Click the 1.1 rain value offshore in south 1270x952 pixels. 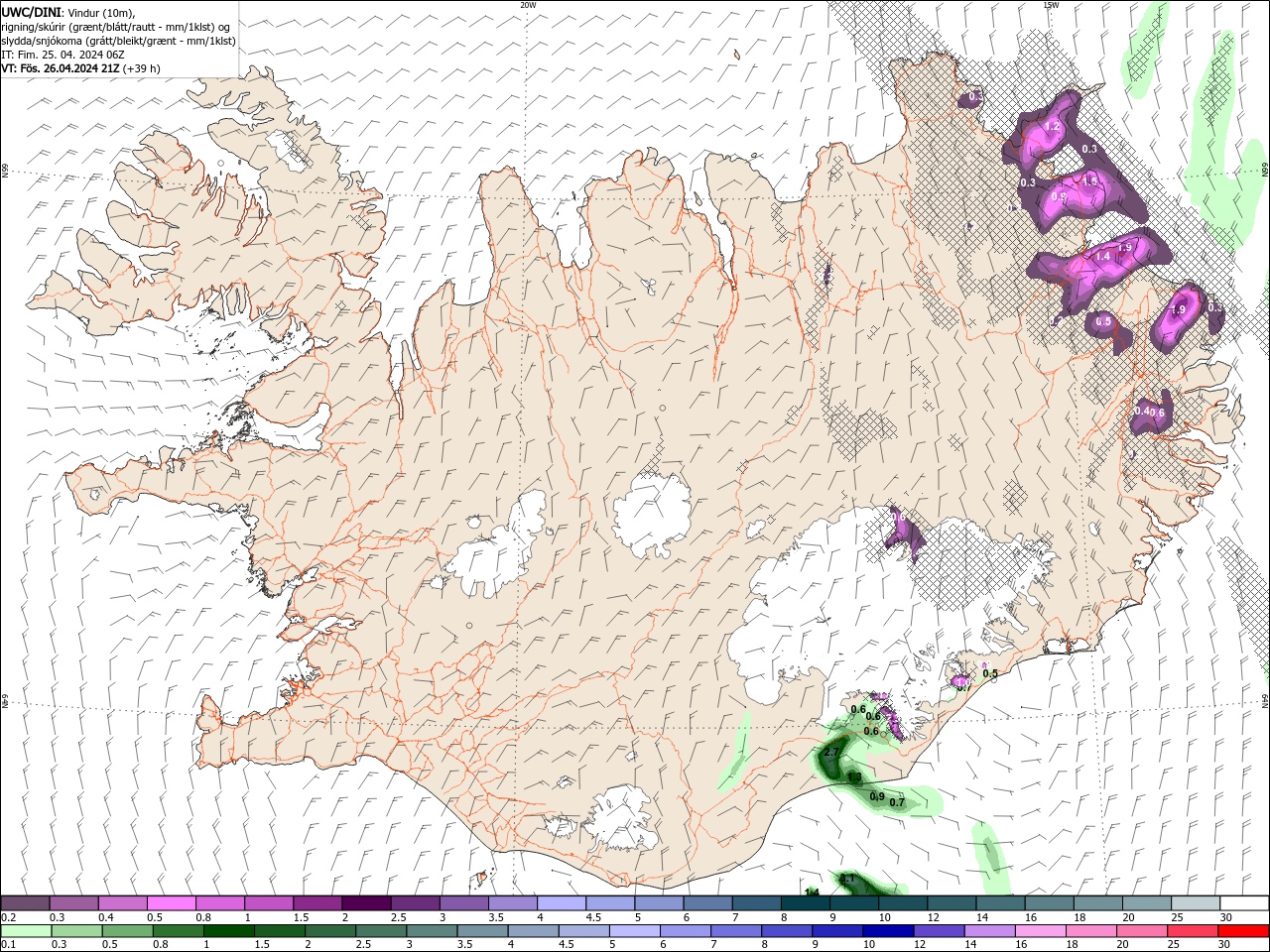[x=847, y=879]
